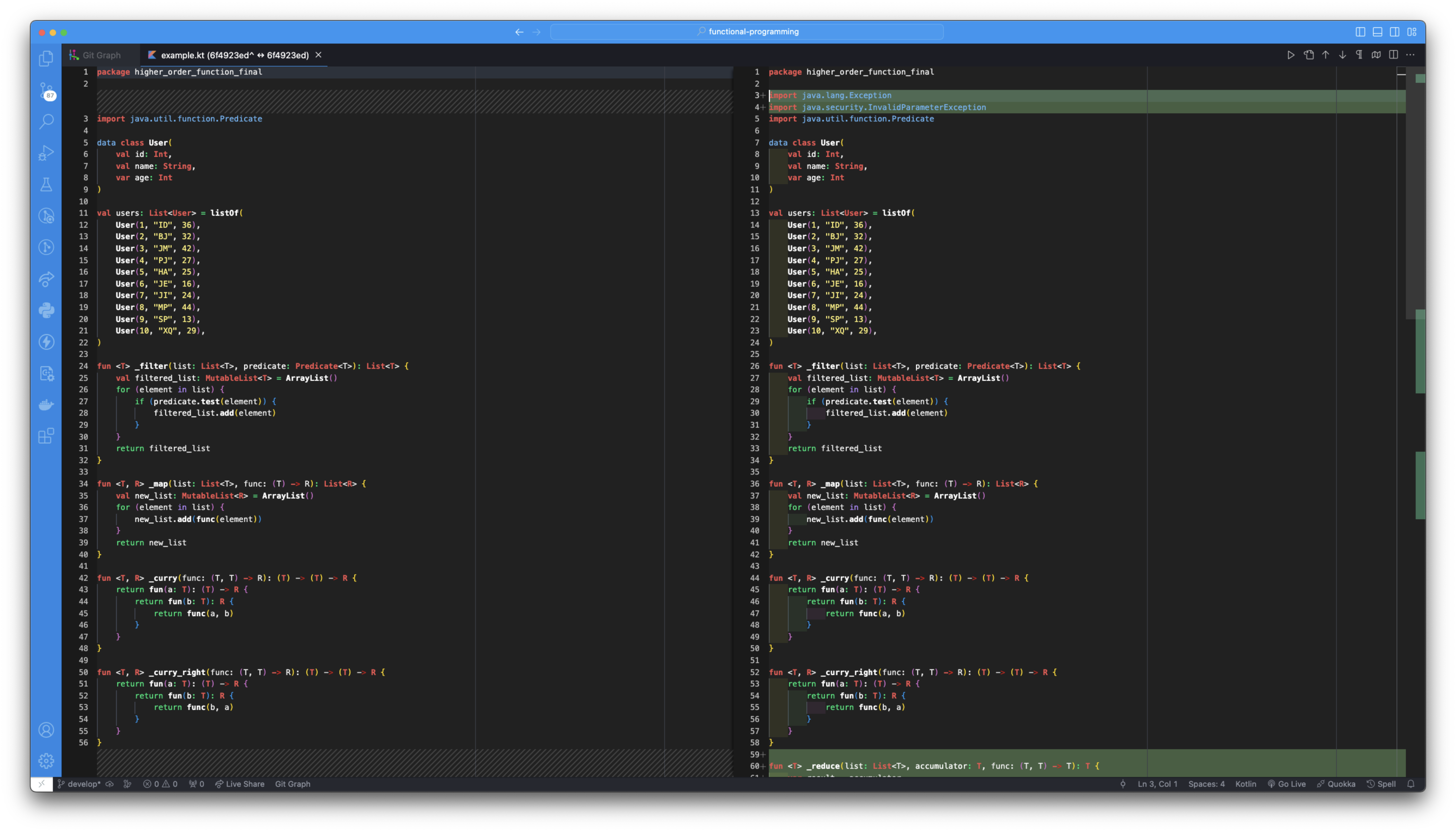Open the Explorer view in activity bar
Screen dimensions: 1456x832
click(x=46, y=58)
